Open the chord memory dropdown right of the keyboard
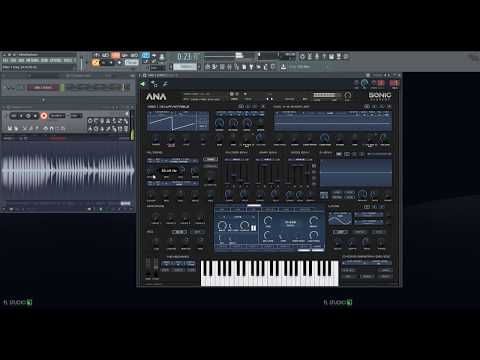 367,263
